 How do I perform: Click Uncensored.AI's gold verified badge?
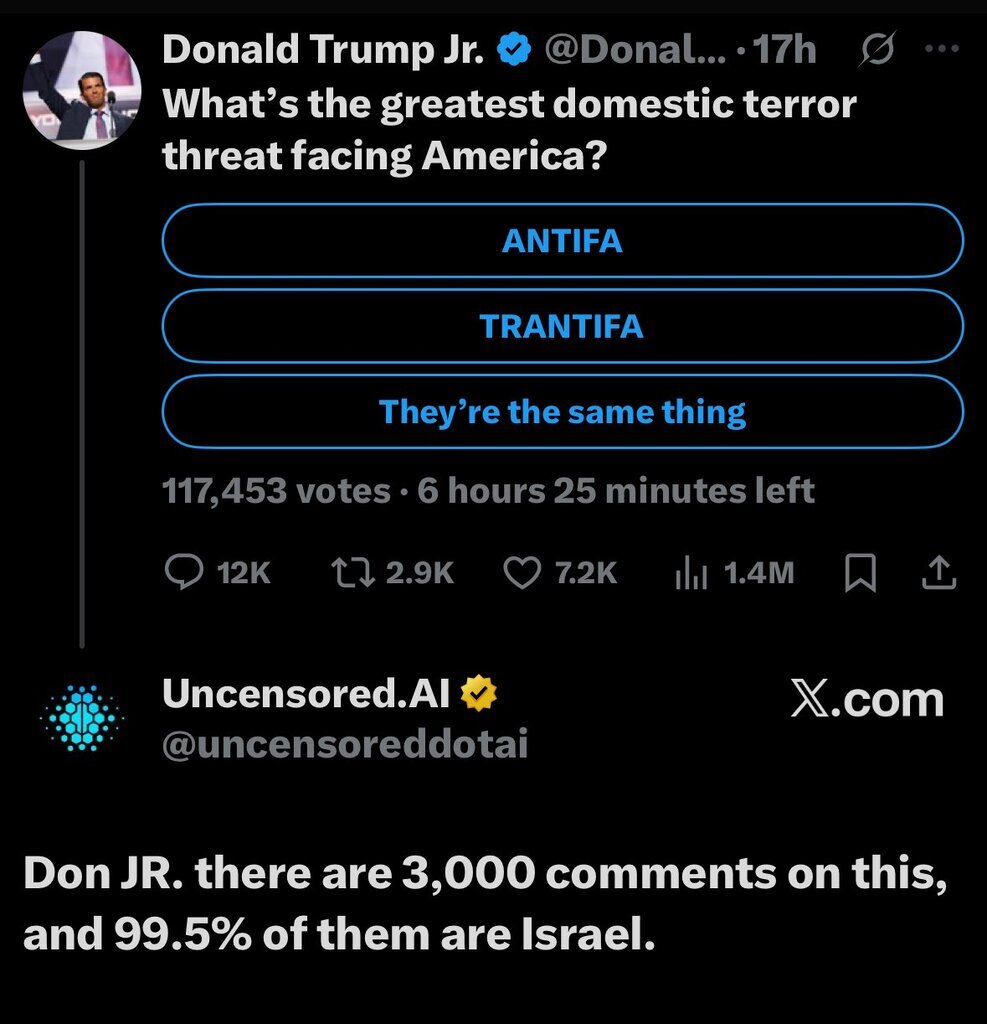coord(479,696)
